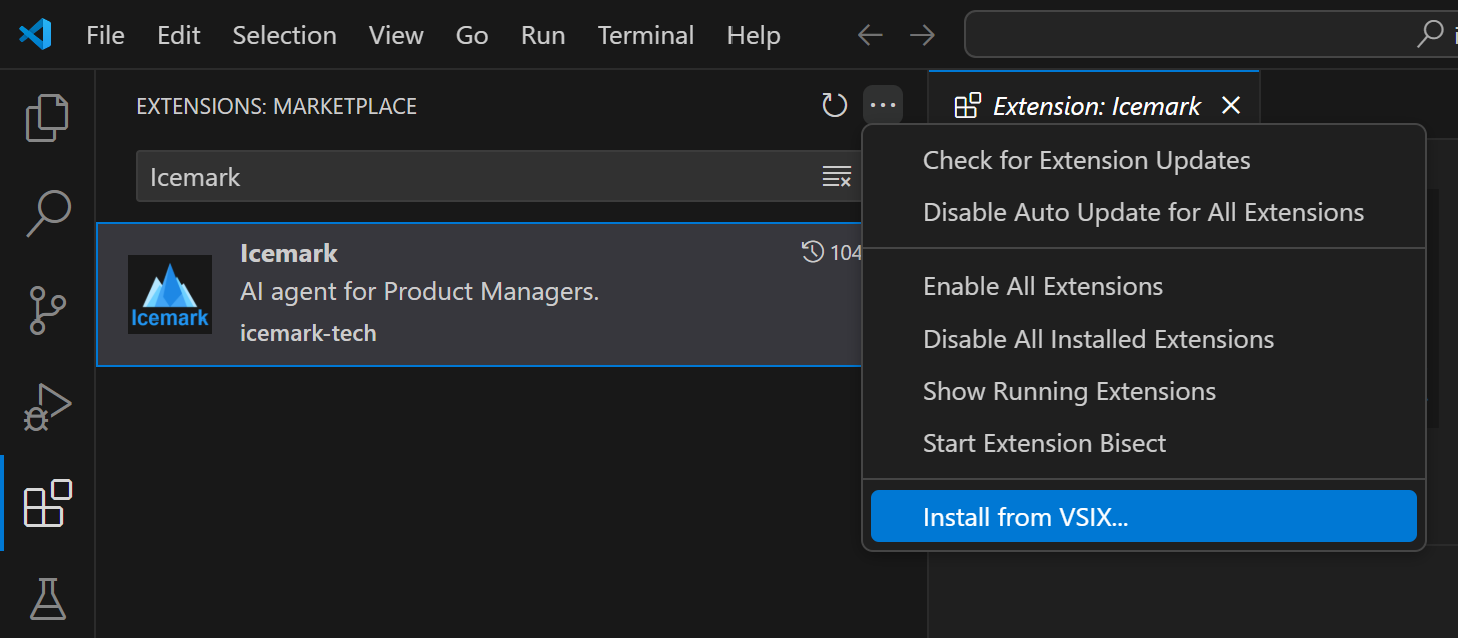Viewport: 1458px width, 638px height.
Task: Clear extensions search results
Action: 836,177
